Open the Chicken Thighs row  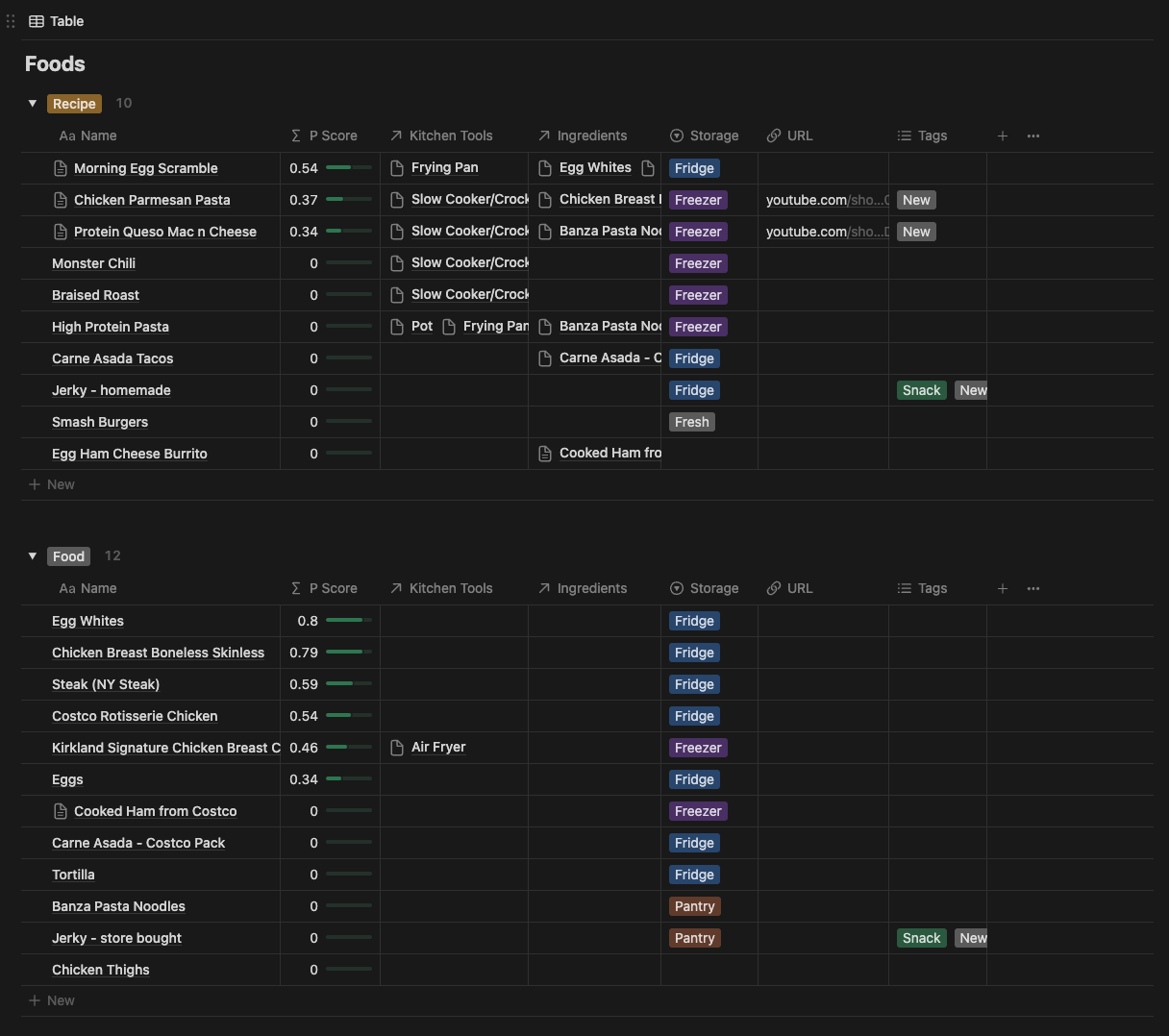pyautogui.click(x=101, y=970)
